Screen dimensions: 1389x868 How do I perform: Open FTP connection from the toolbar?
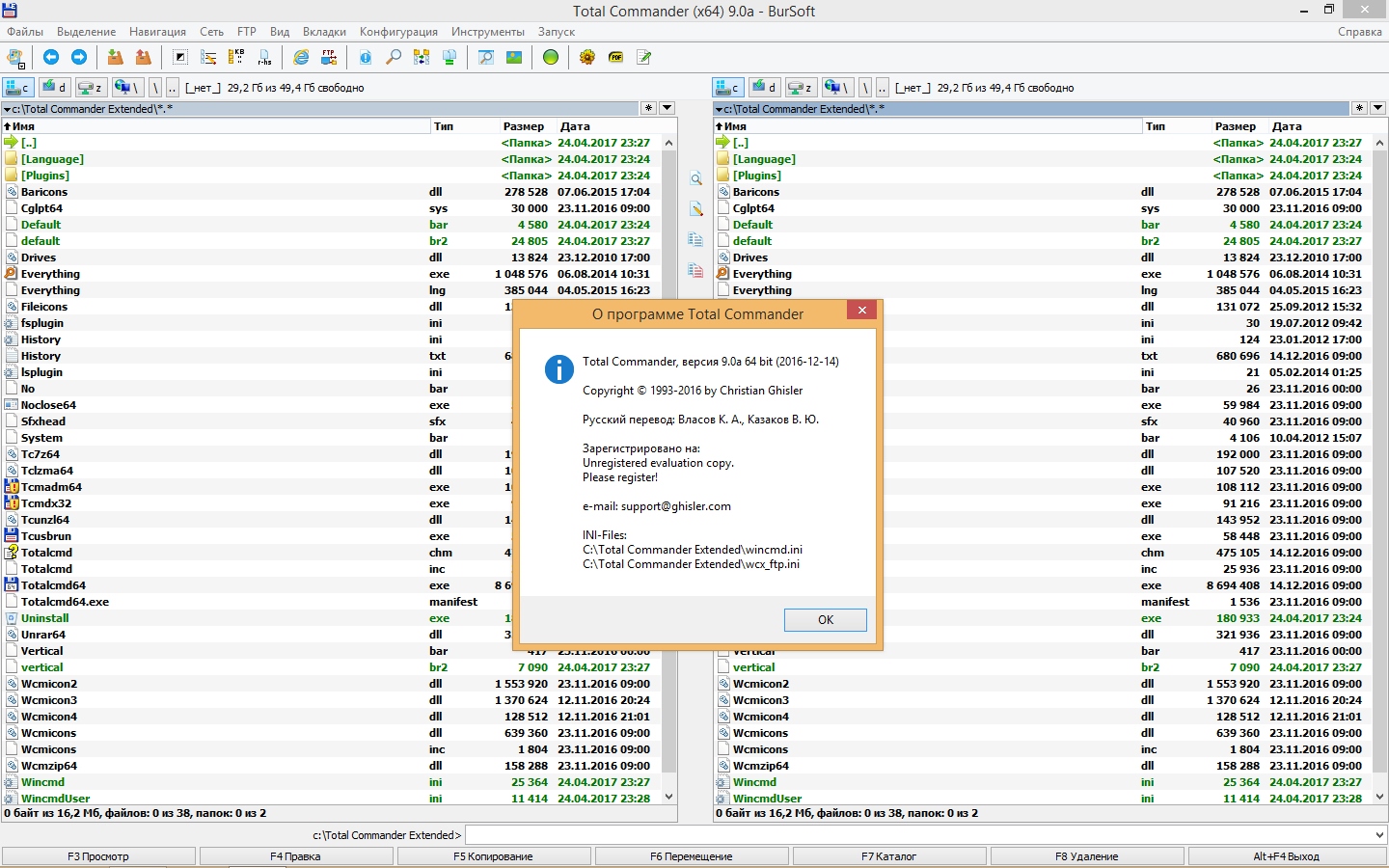point(329,58)
